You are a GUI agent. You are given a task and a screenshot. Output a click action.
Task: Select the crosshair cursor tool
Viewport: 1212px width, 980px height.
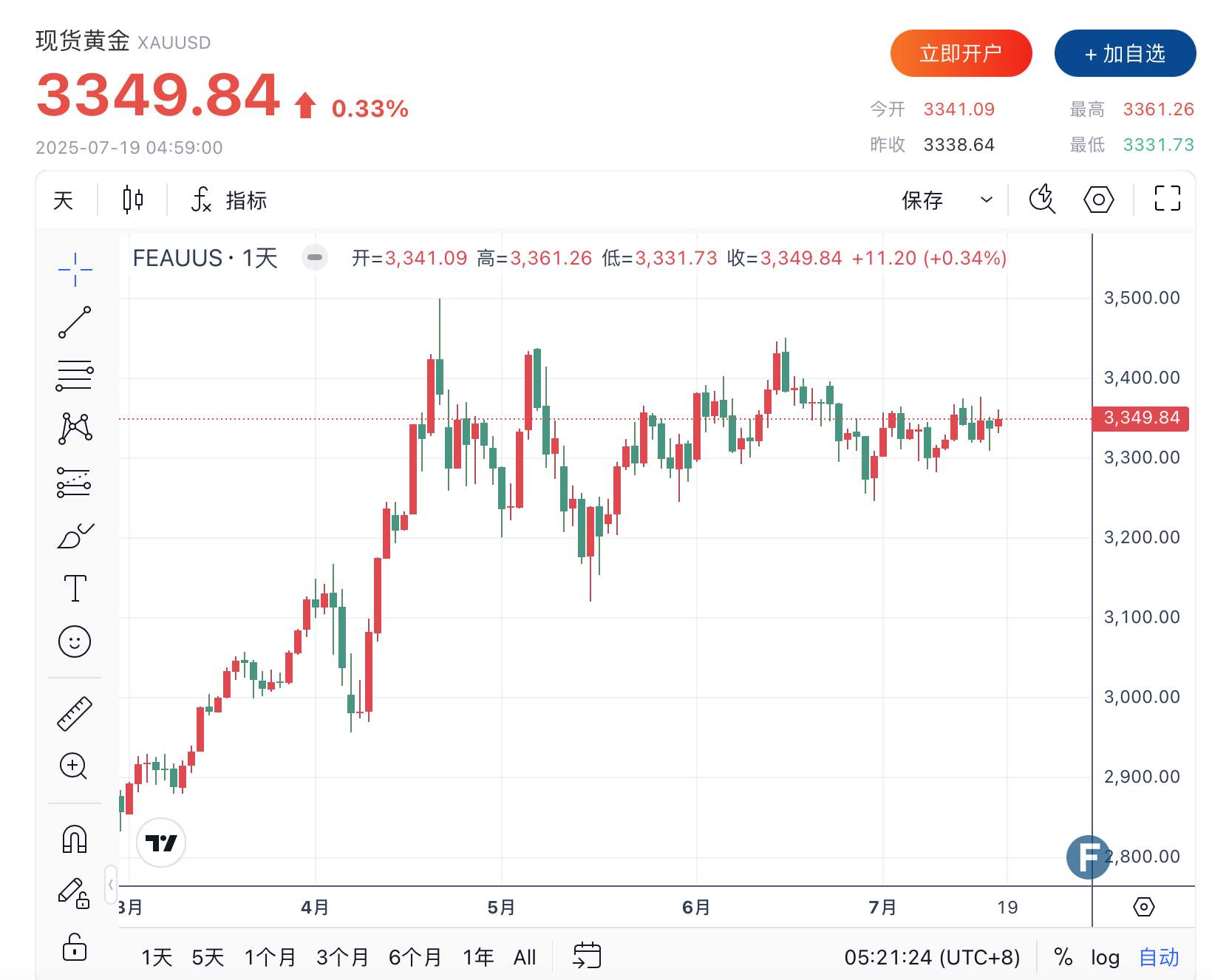click(74, 270)
